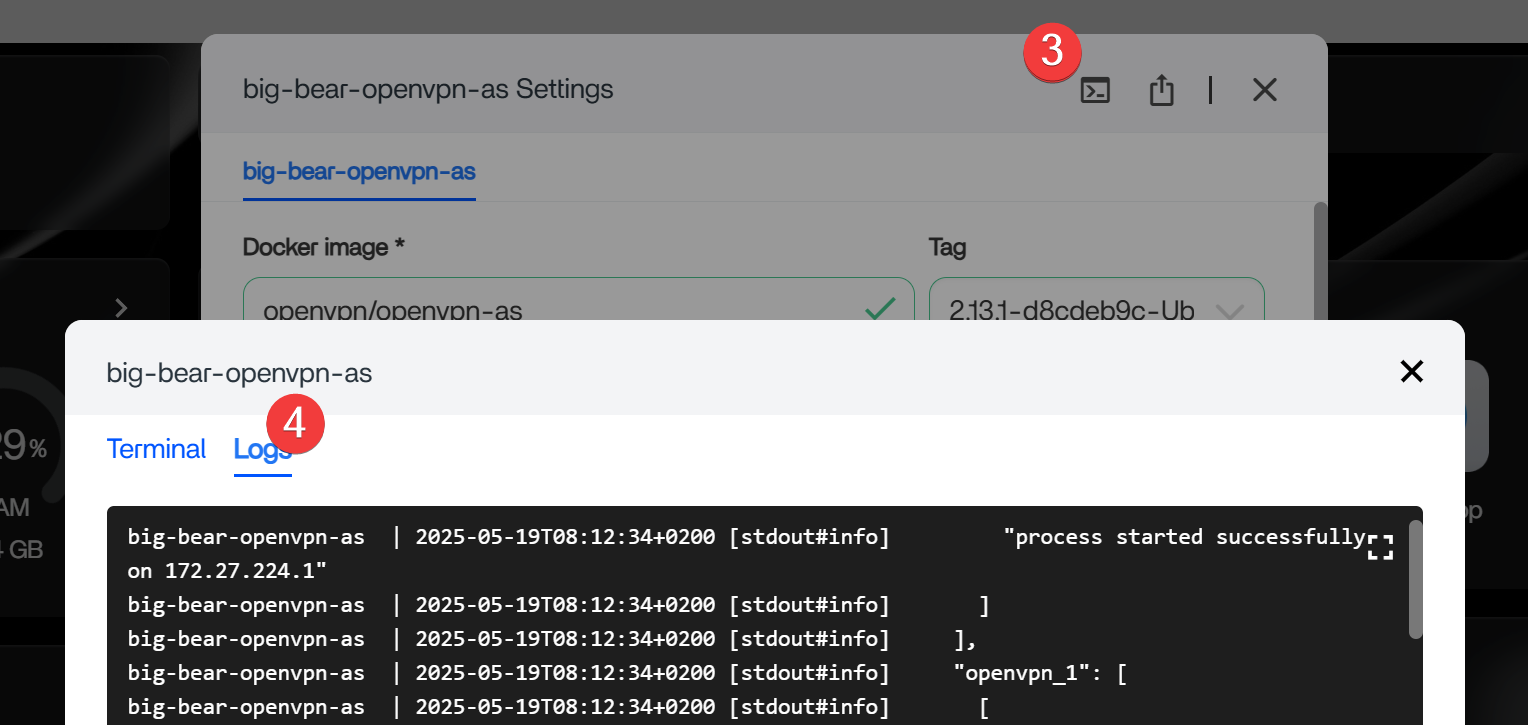Click the "Docker image *" label
Screen dimensions: 1528x725
point(324,246)
